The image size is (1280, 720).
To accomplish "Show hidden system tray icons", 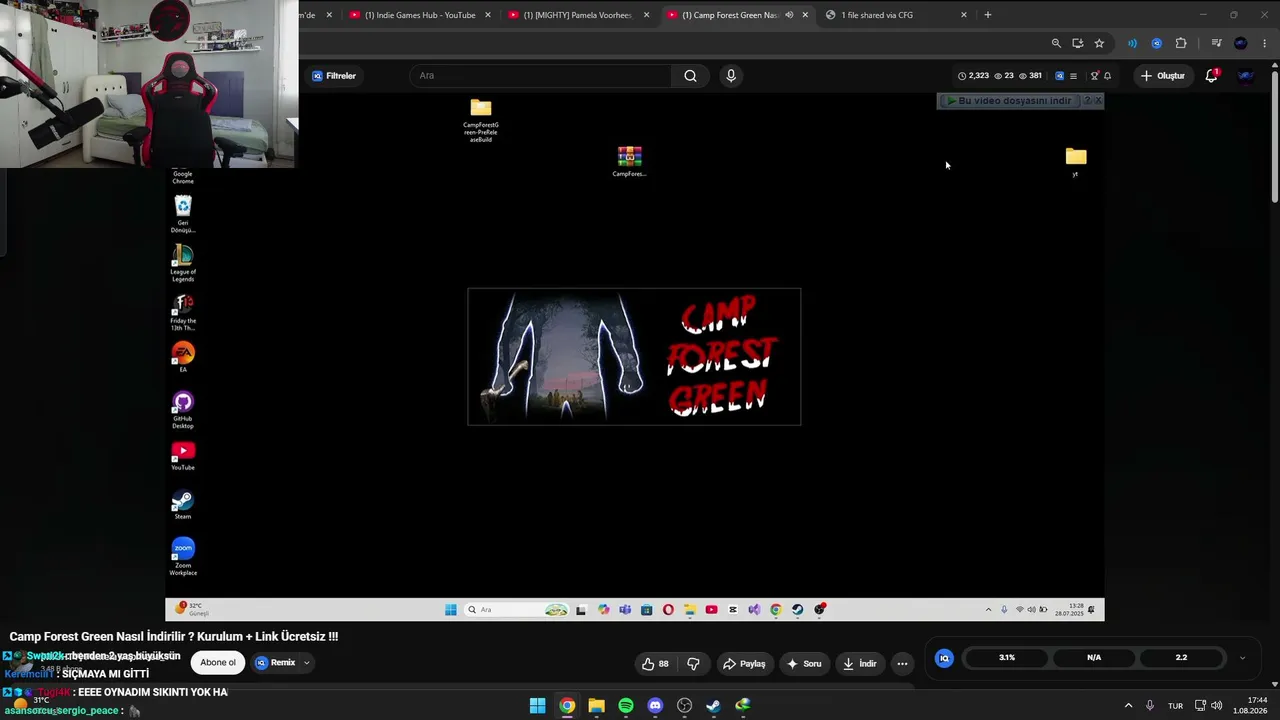I will [1128, 706].
